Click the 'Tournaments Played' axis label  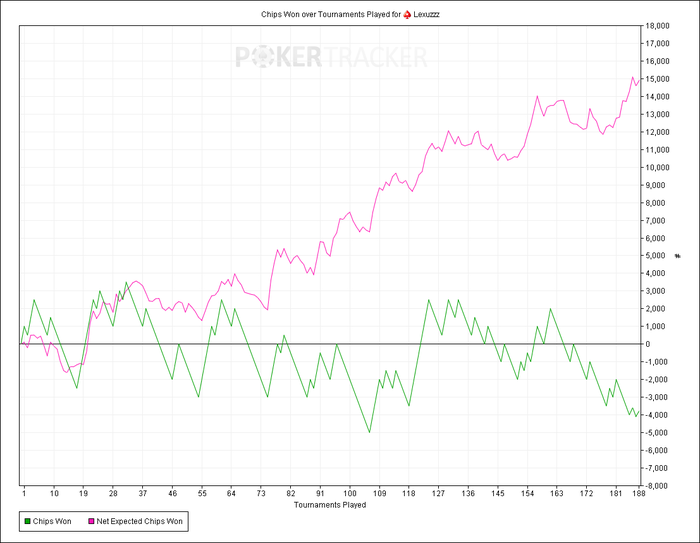330,505
